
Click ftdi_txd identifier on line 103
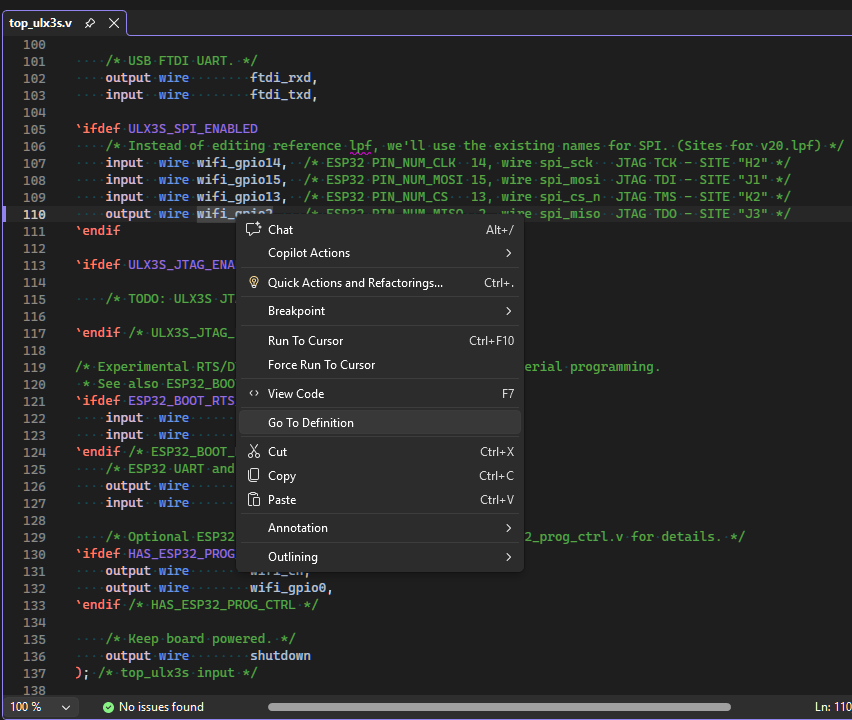[280, 95]
